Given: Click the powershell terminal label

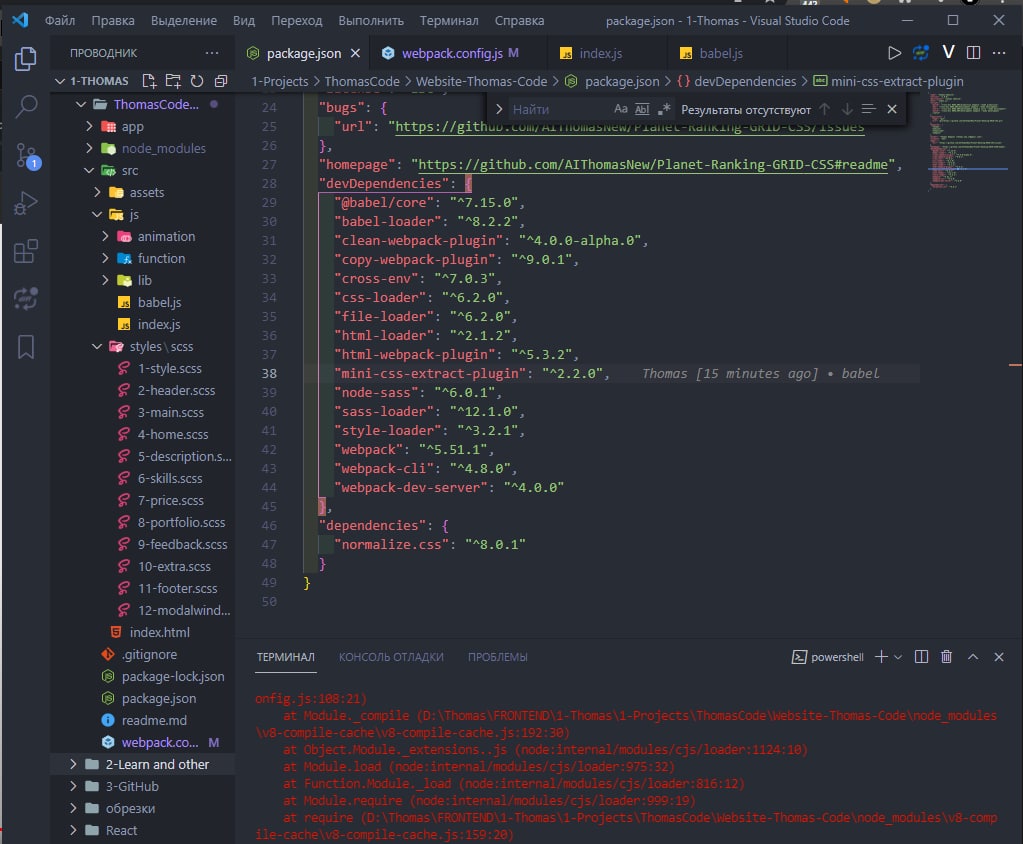Looking at the screenshot, I should [x=837, y=657].
